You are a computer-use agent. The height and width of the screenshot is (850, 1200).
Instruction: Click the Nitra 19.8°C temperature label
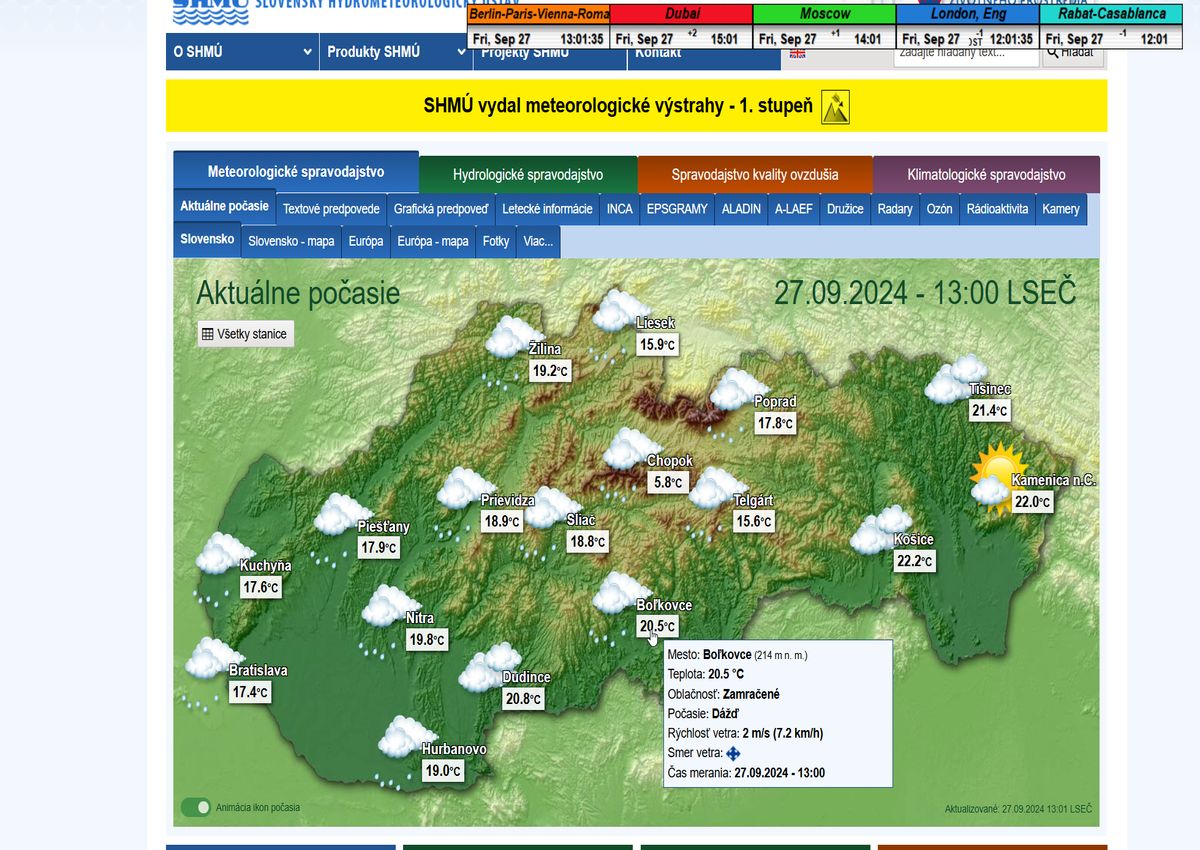pyautogui.click(x=427, y=640)
